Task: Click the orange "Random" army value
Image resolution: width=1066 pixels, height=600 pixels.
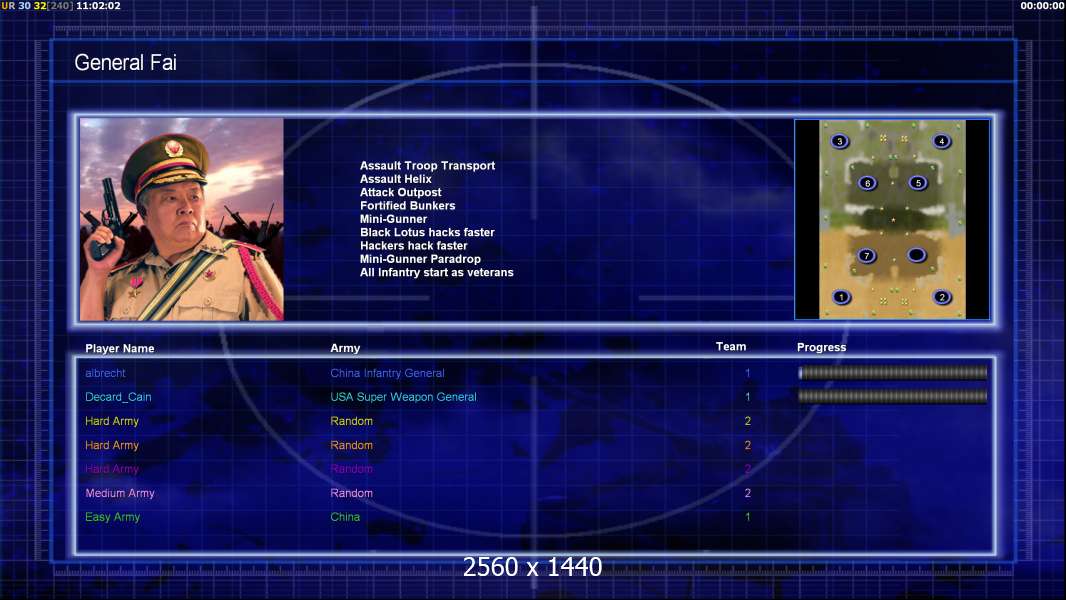Action: pos(351,445)
